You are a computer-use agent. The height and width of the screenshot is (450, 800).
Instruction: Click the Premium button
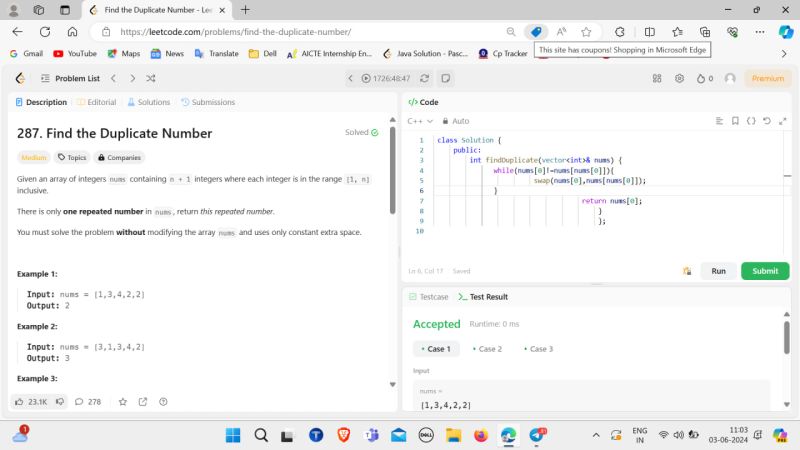coord(767,78)
